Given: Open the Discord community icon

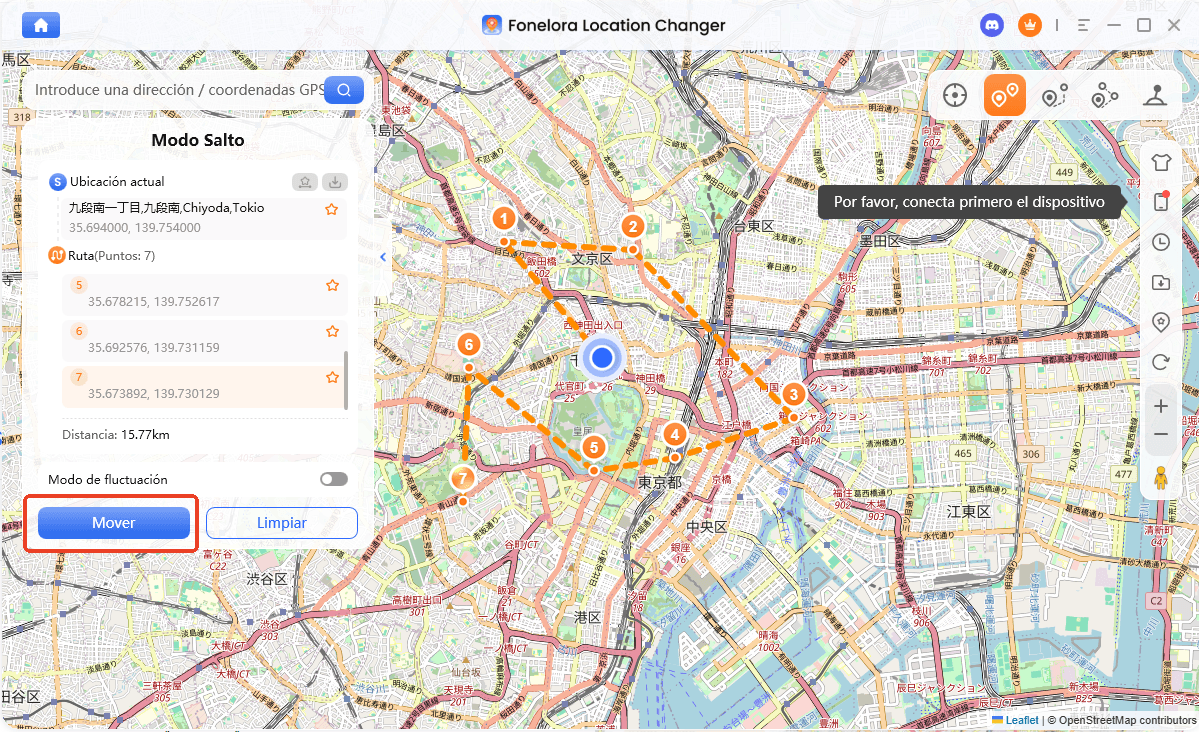Looking at the screenshot, I should coord(992,25).
